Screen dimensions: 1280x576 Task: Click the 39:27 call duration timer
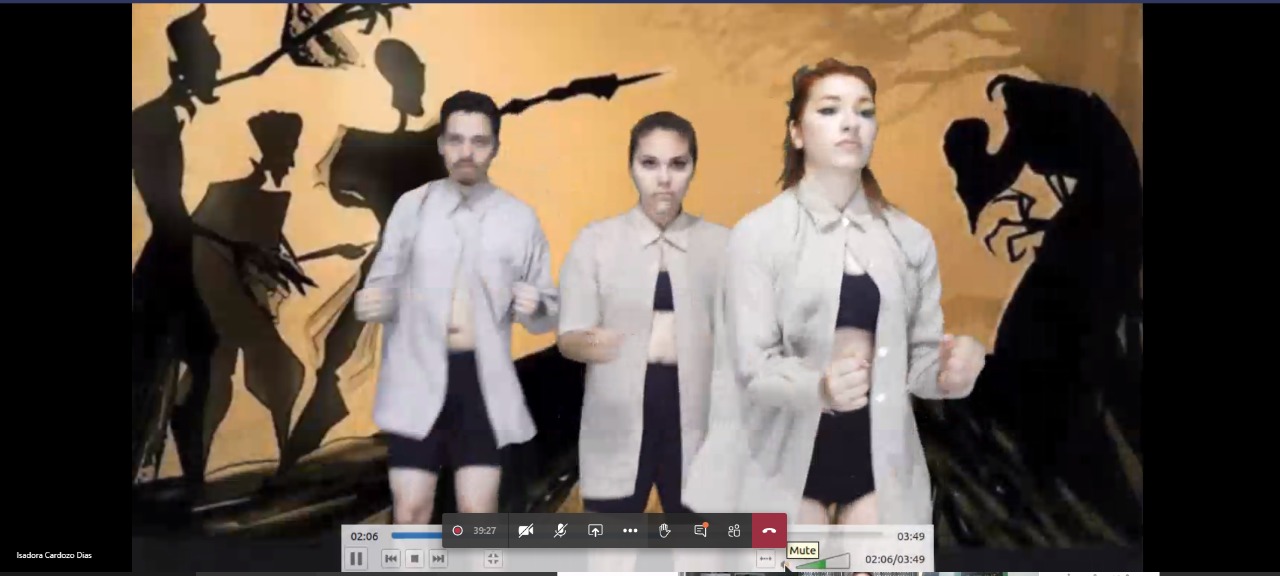coord(485,531)
